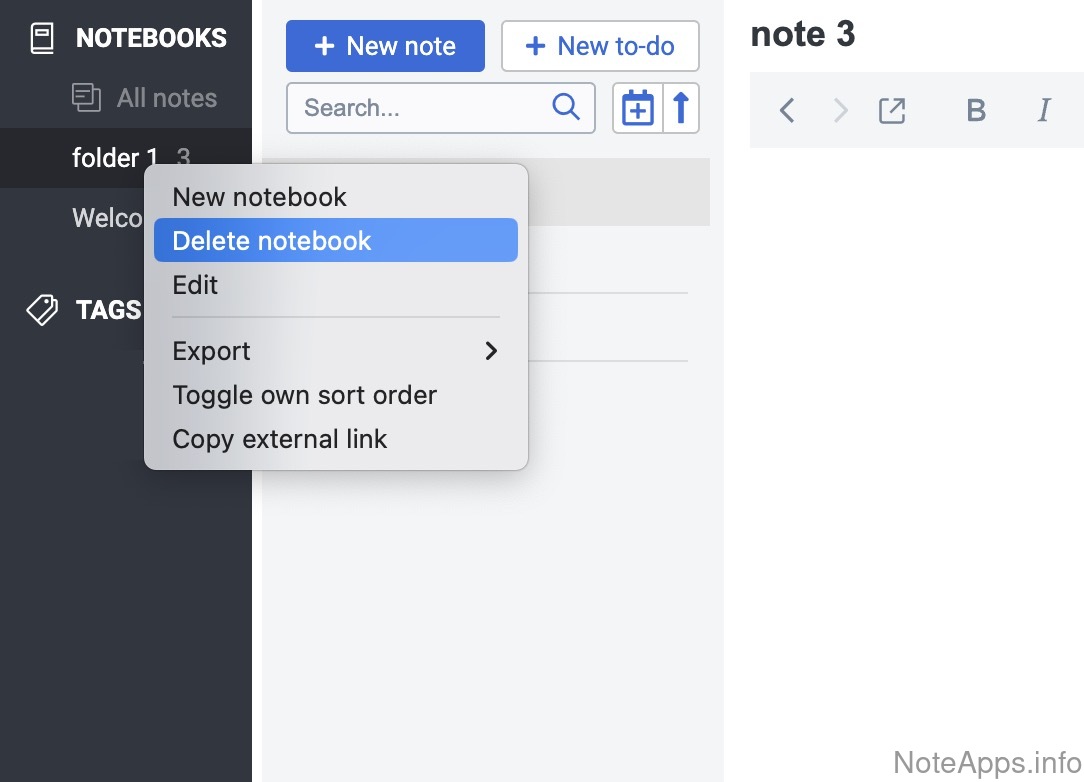Choose Toggle own sort order
Screen dimensions: 1084x782
[x=305, y=395]
